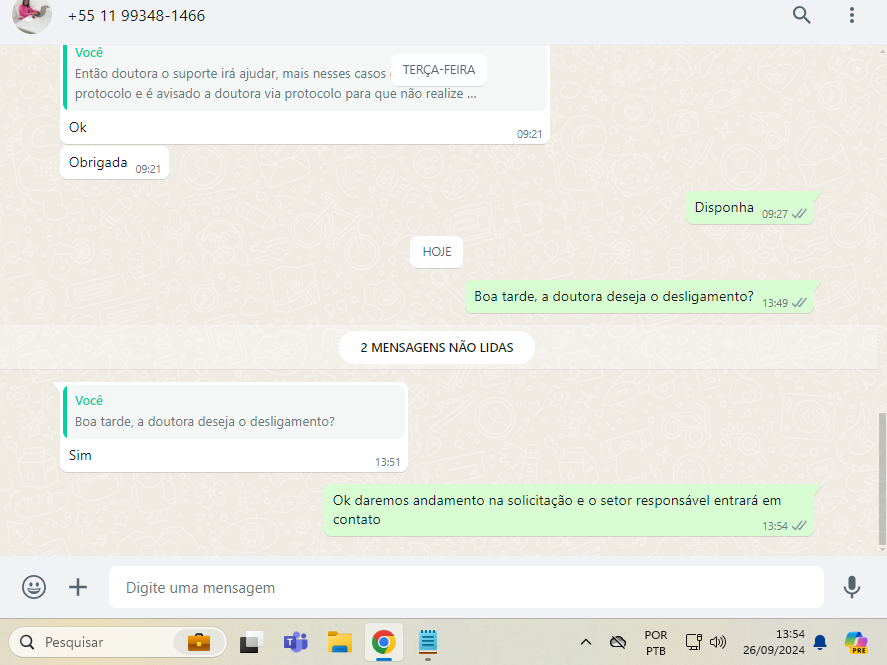Open Microsoft Teams from the taskbar
This screenshot has width=887, height=665.
coord(295,642)
